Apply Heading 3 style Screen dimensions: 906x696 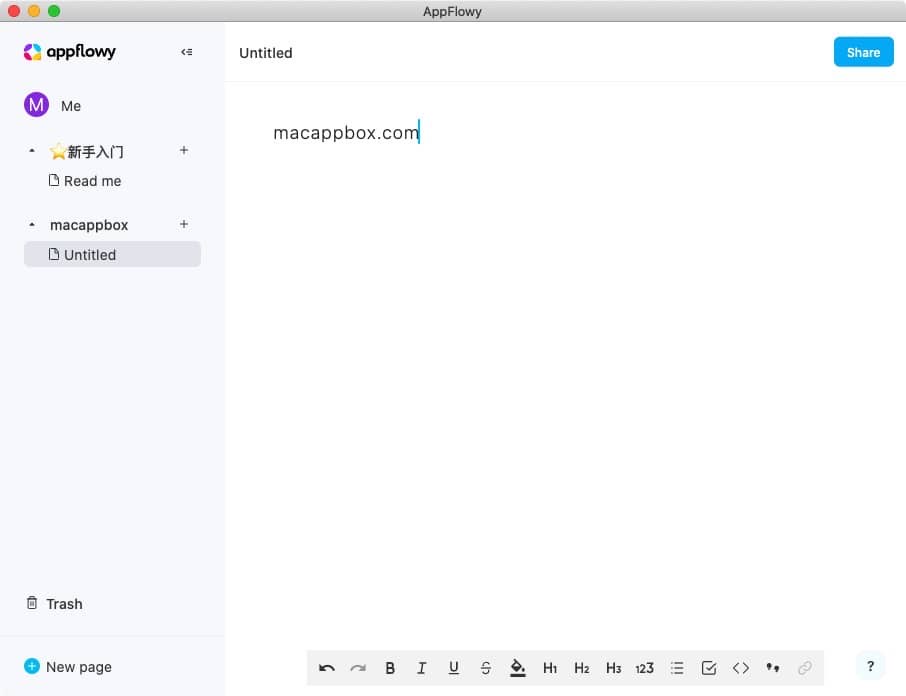point(614,668)
